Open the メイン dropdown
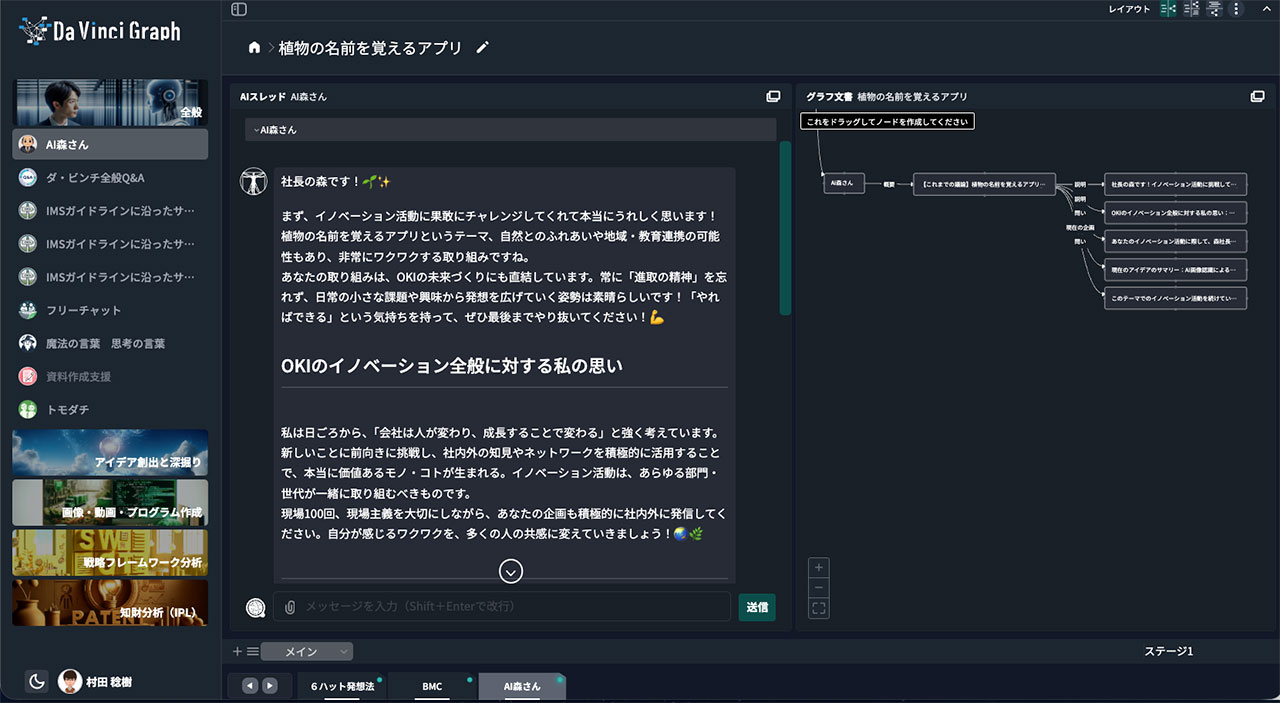 coord(307,652)
